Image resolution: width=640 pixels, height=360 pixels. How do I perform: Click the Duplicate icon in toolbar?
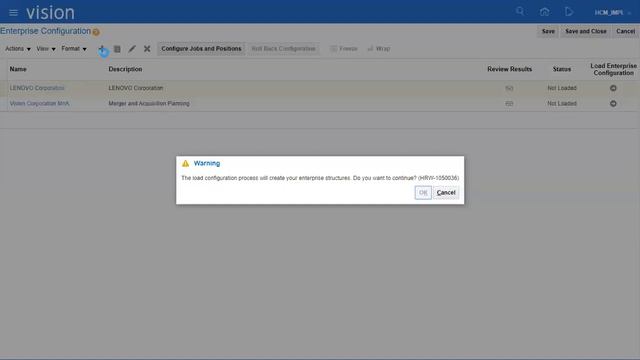tap(117, 49)
